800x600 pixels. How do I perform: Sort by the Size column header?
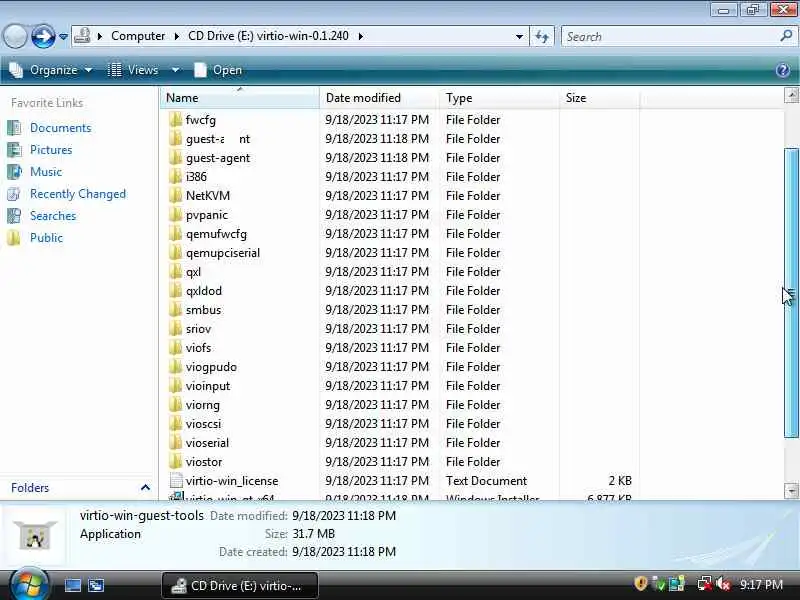599,97
